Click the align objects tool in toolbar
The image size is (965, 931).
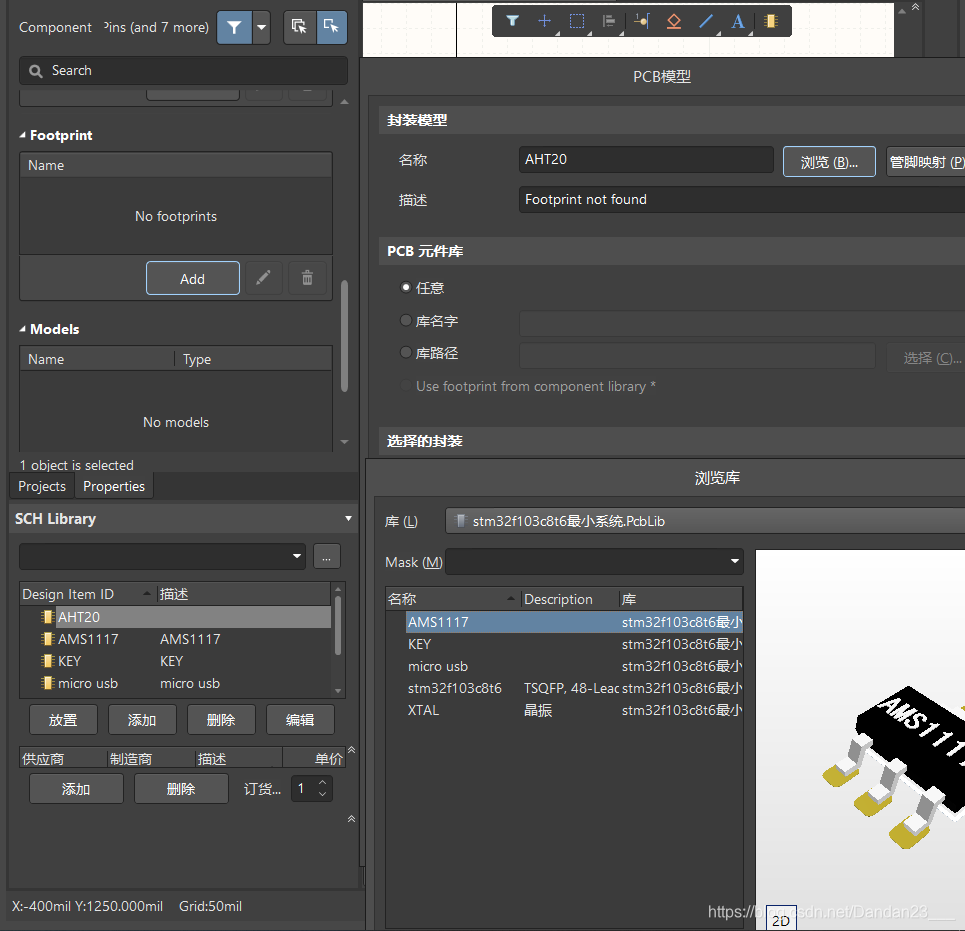608,21
